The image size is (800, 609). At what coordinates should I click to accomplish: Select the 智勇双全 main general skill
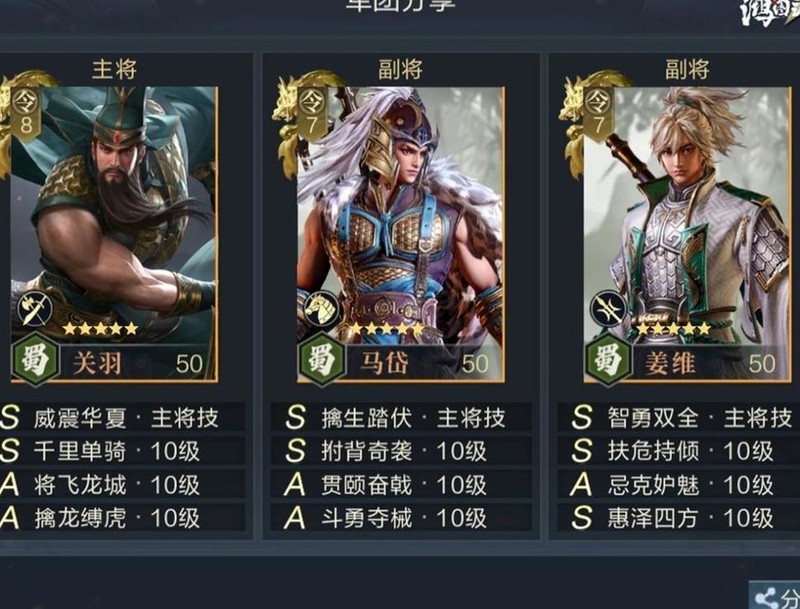679,418
